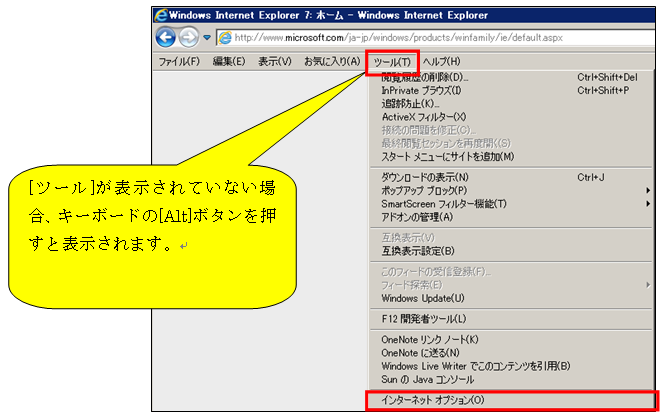The width and height of the screenshot is (664, 418).
Task: Select InPrivate ブラウズ(I) entry
Action: pyautogui.click(x=511, y=91)
